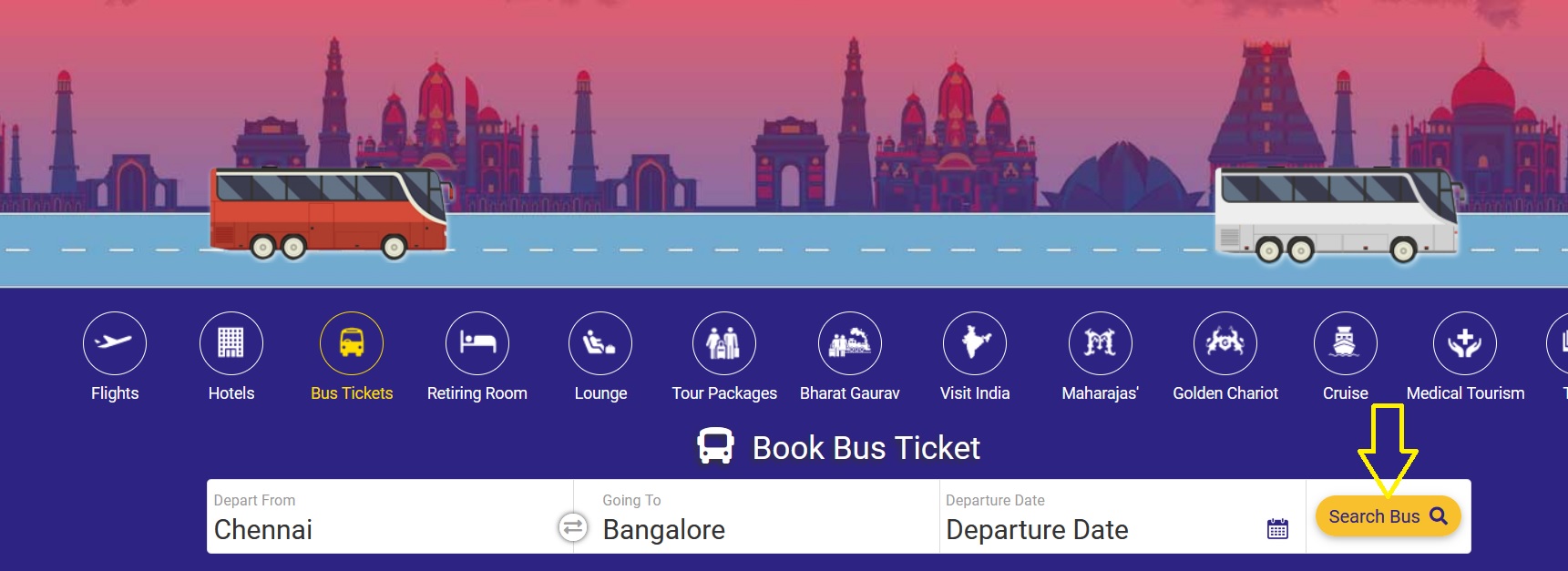
Task: Swap Chennai and Bangalore with the exchange icon
Action: [x=573, y=527]
